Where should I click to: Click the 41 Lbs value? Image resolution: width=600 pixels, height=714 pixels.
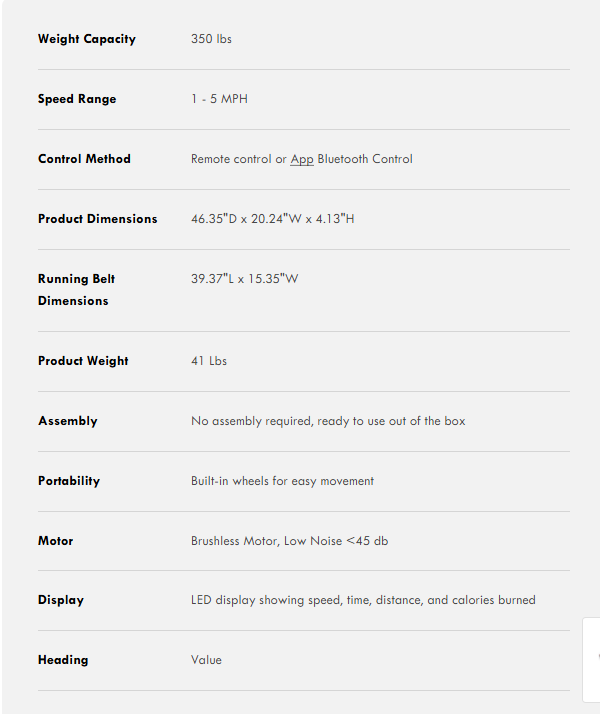pos(209,361)
